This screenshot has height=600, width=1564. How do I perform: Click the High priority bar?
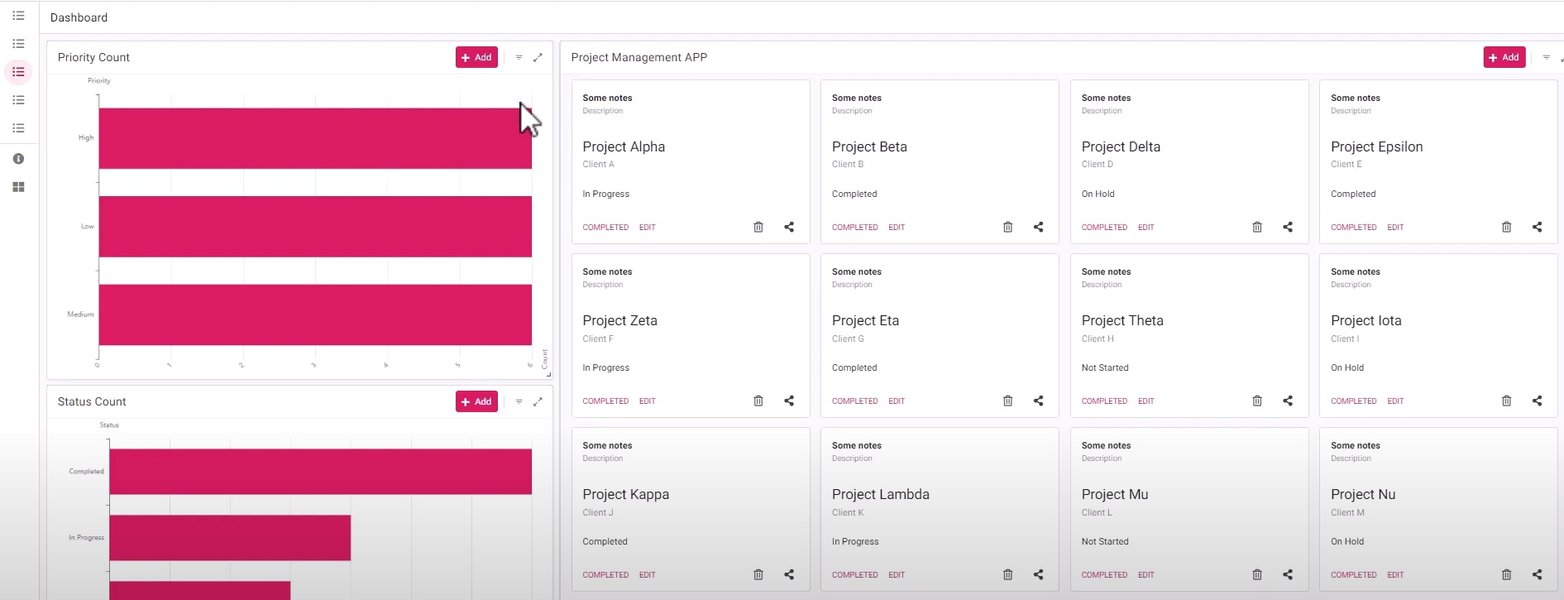pos(315,138)
